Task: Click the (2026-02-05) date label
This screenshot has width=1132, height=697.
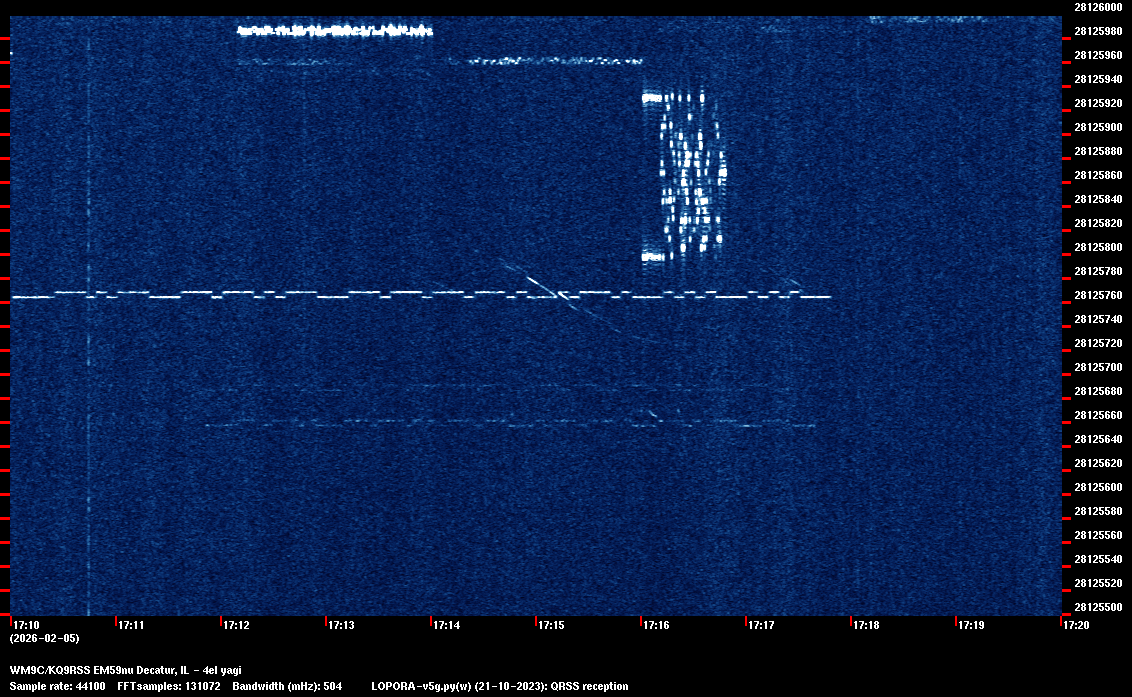Action: click(x=44, y=638)
